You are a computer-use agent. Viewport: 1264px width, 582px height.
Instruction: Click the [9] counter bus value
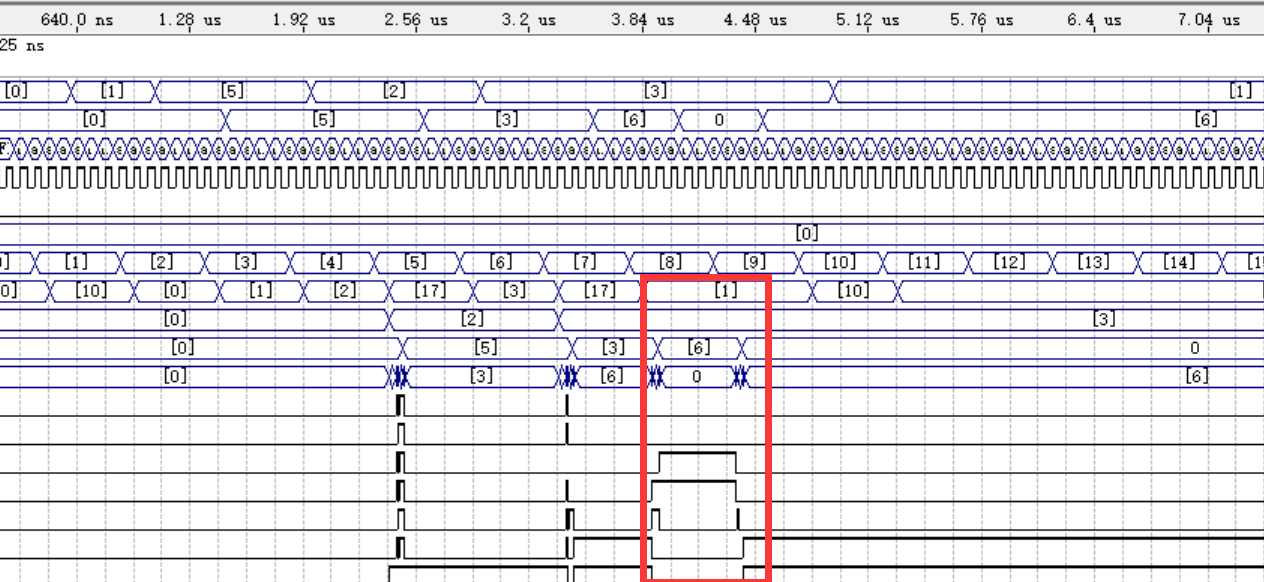click(755, 263)
